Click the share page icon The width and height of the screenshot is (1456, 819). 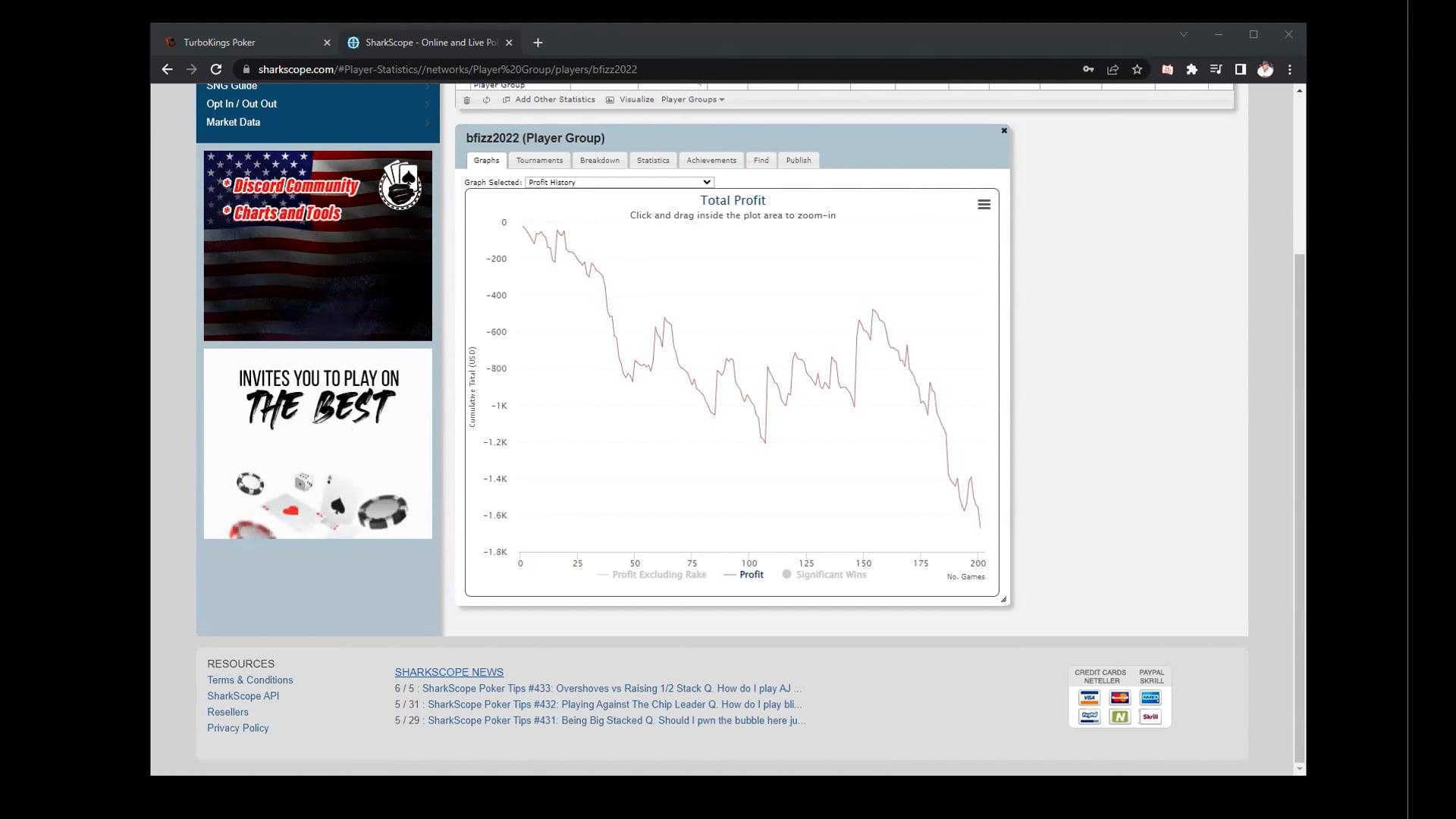click(1112, 69)
